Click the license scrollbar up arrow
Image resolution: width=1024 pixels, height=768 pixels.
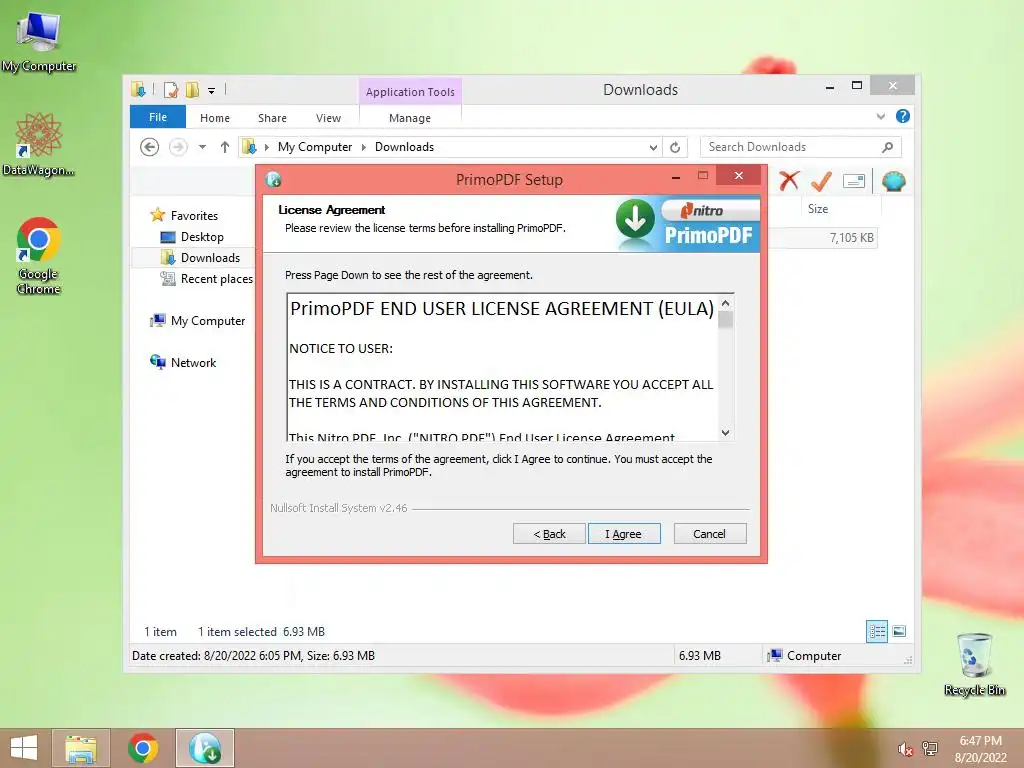pos(726,304)
